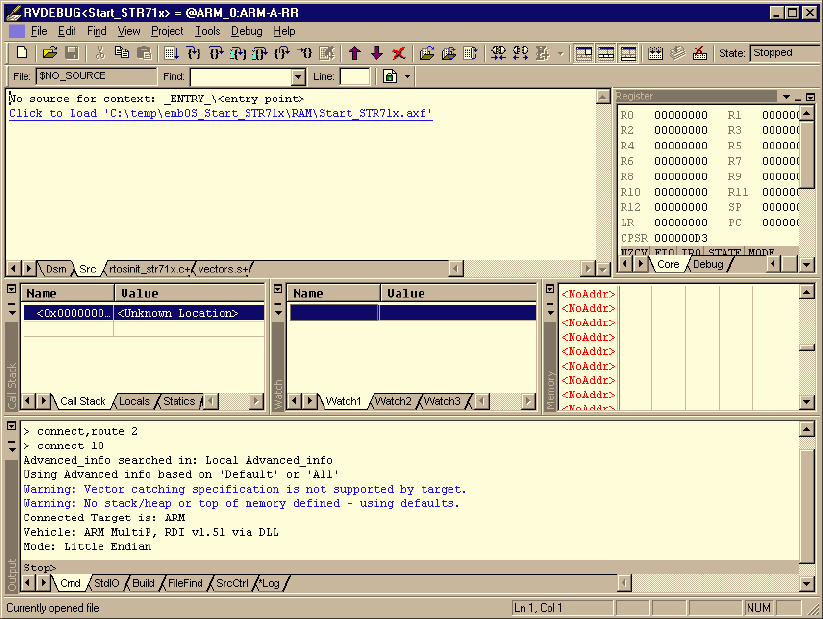Screen dimensions: 823x619
Task: Switch to the Locals tab
Action: 134,401
